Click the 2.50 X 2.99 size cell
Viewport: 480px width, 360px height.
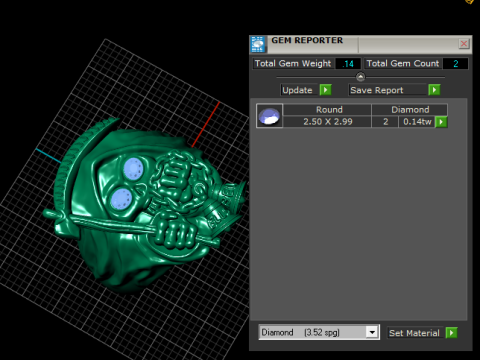pos(327,122)
